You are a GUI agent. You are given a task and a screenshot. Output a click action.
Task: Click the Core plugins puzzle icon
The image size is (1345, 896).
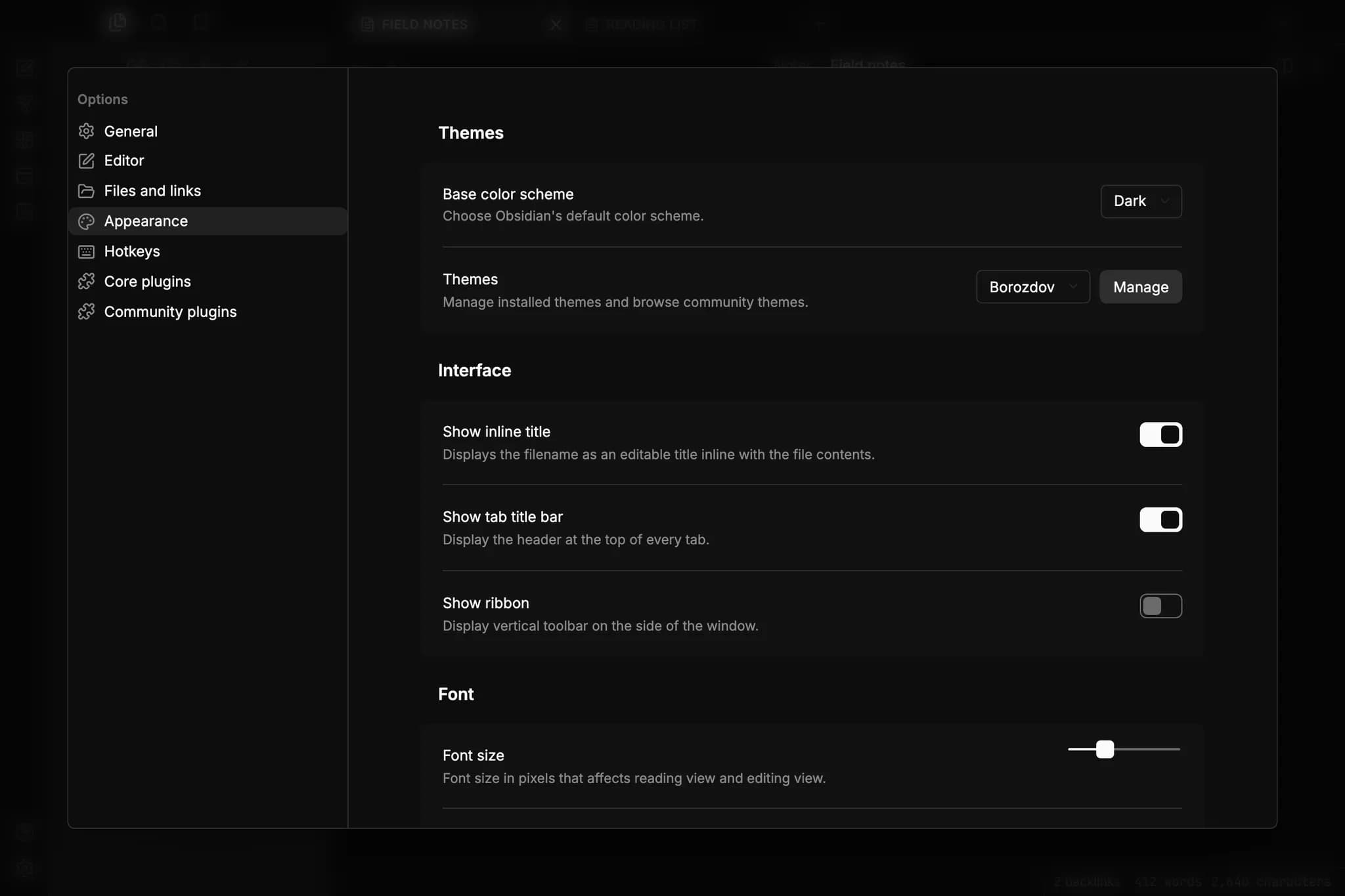[86, 282]
